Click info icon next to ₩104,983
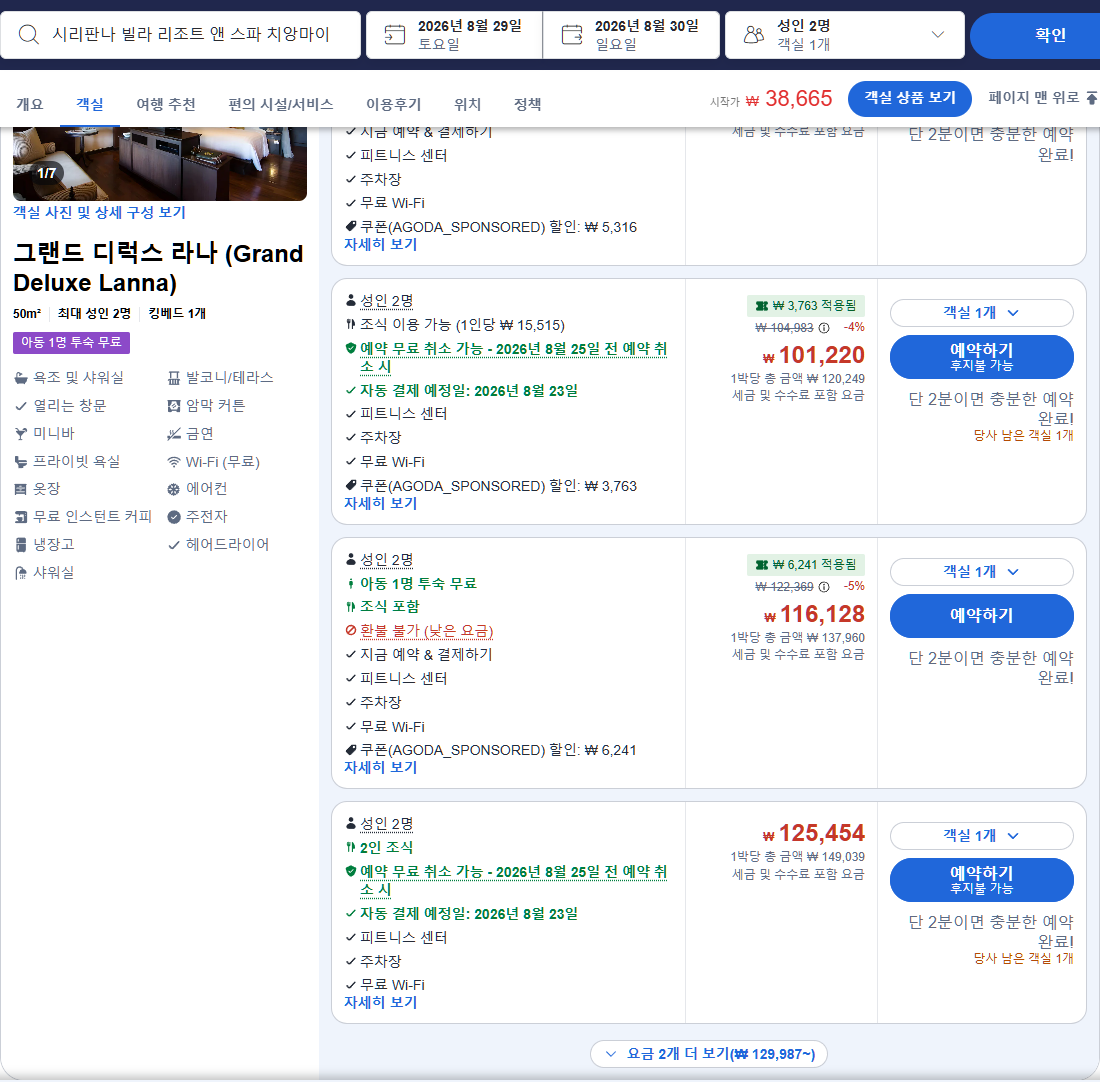The height and width of the screenshot is (1082, 1100). click(x=824, y=328)
